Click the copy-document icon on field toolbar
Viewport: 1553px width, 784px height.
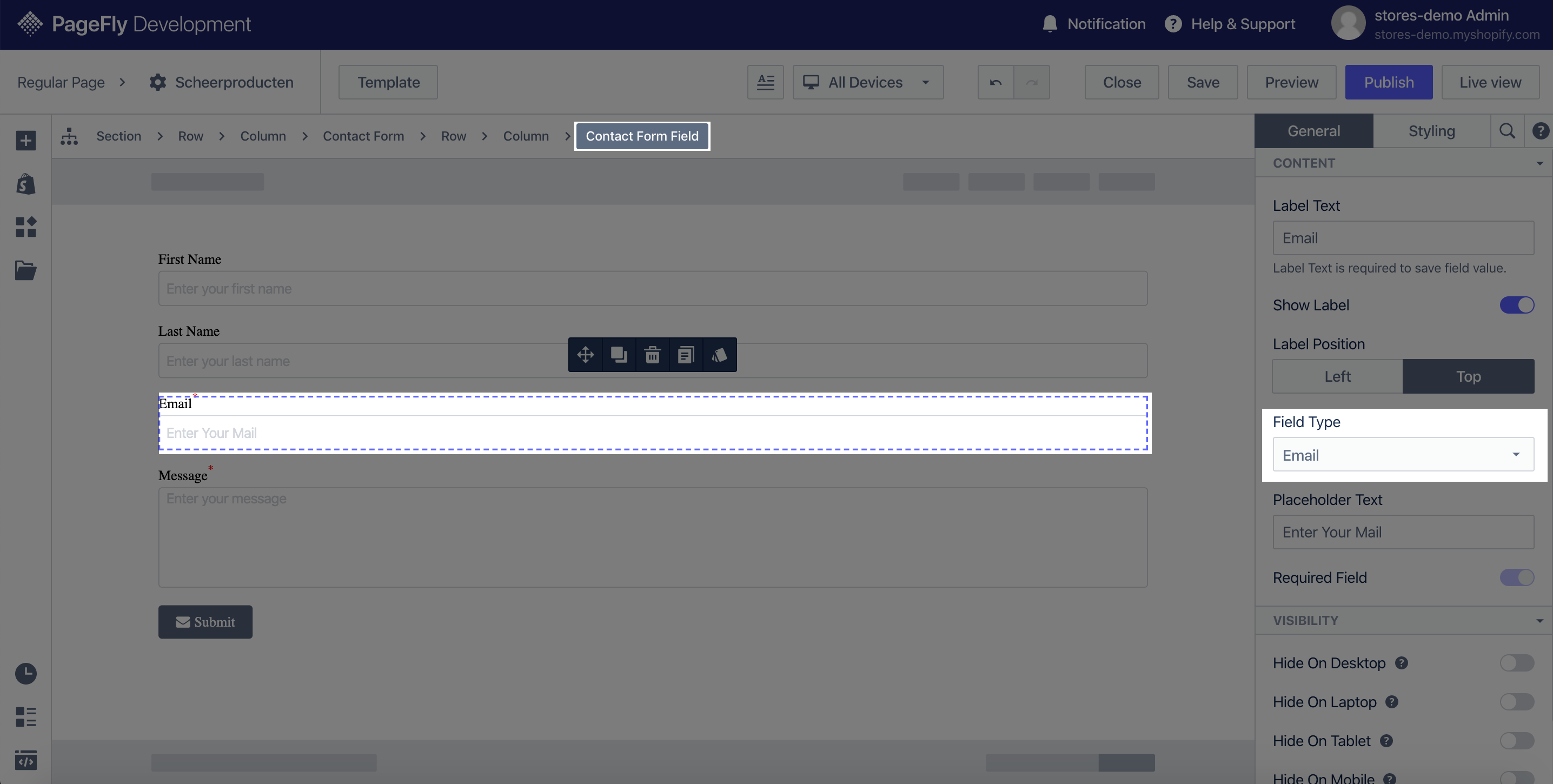tap(686, 354)
